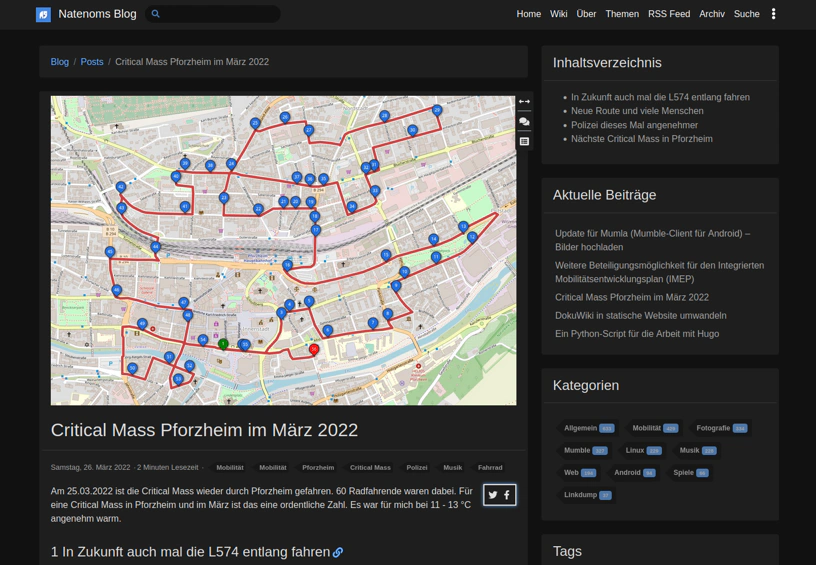Click red end marker on map

[x=314, y=350]
